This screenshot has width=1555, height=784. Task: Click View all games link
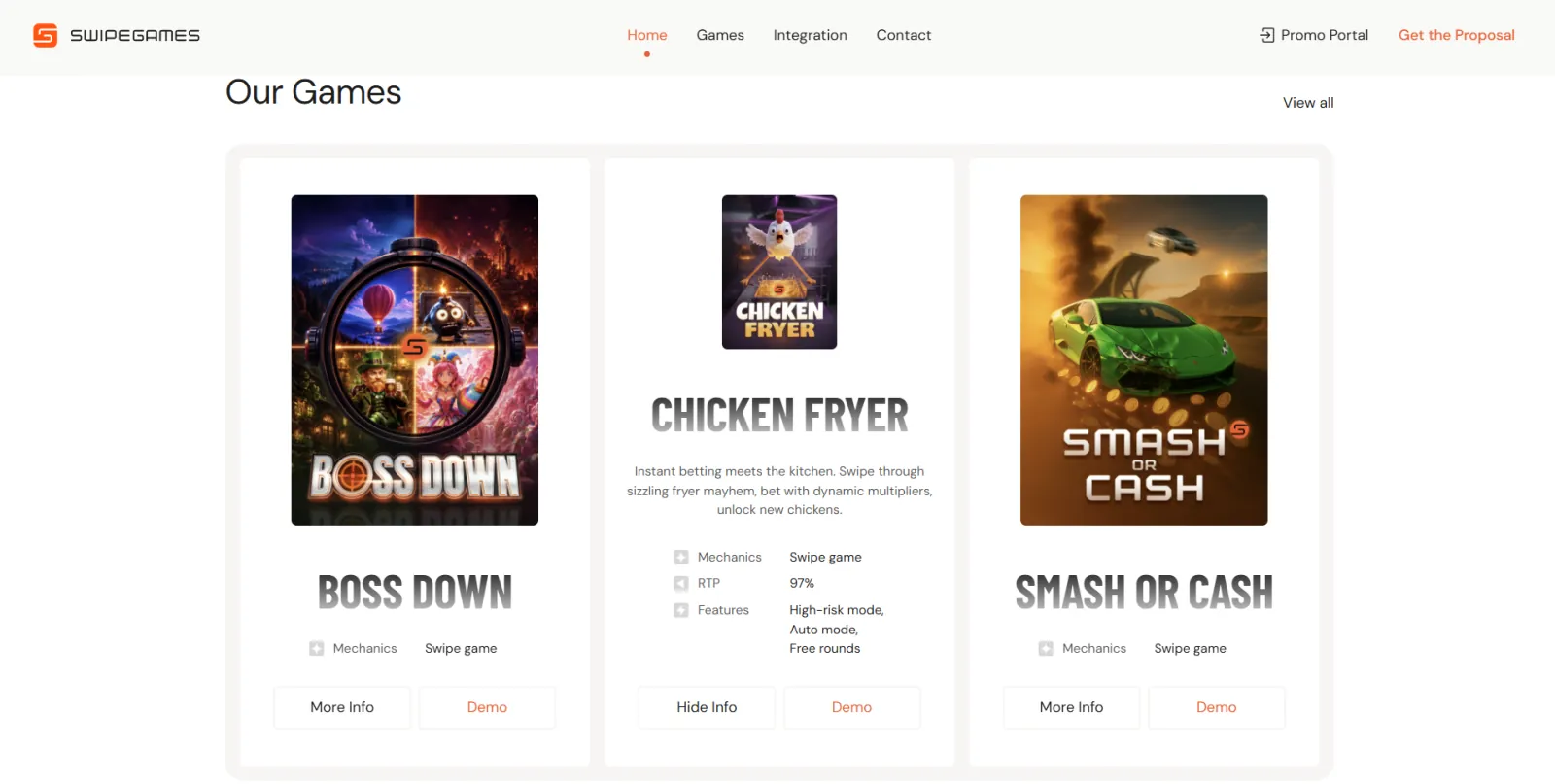[x=1308, y=102]
